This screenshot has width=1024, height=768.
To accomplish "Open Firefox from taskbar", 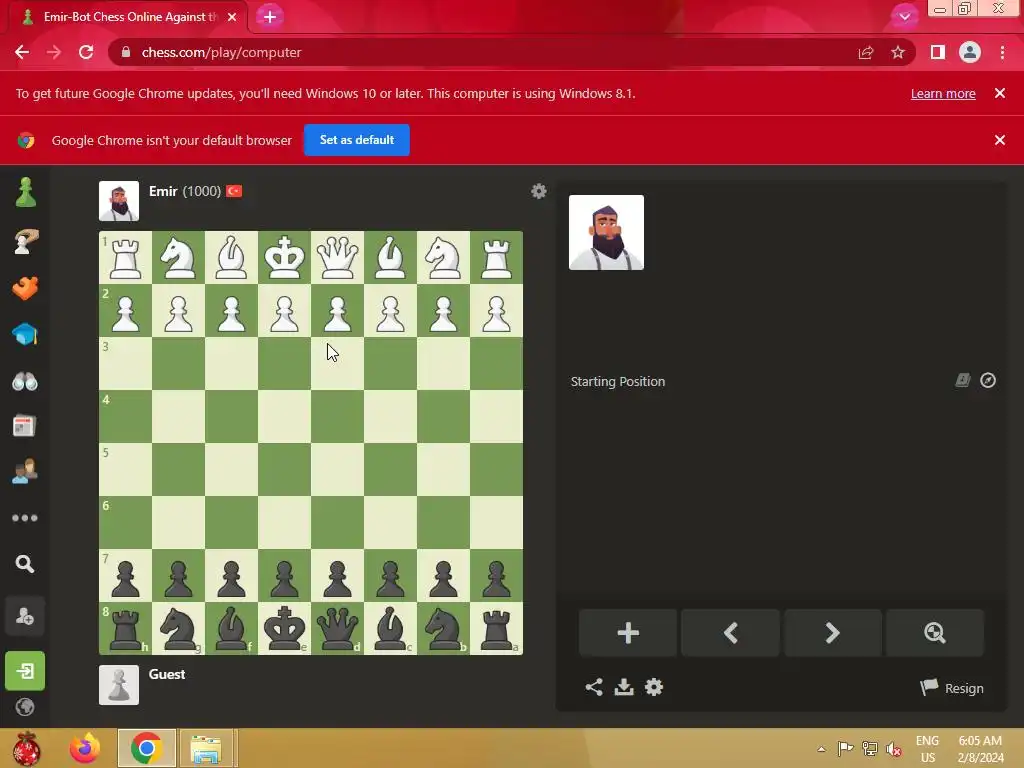I will (x=85, y=748).
